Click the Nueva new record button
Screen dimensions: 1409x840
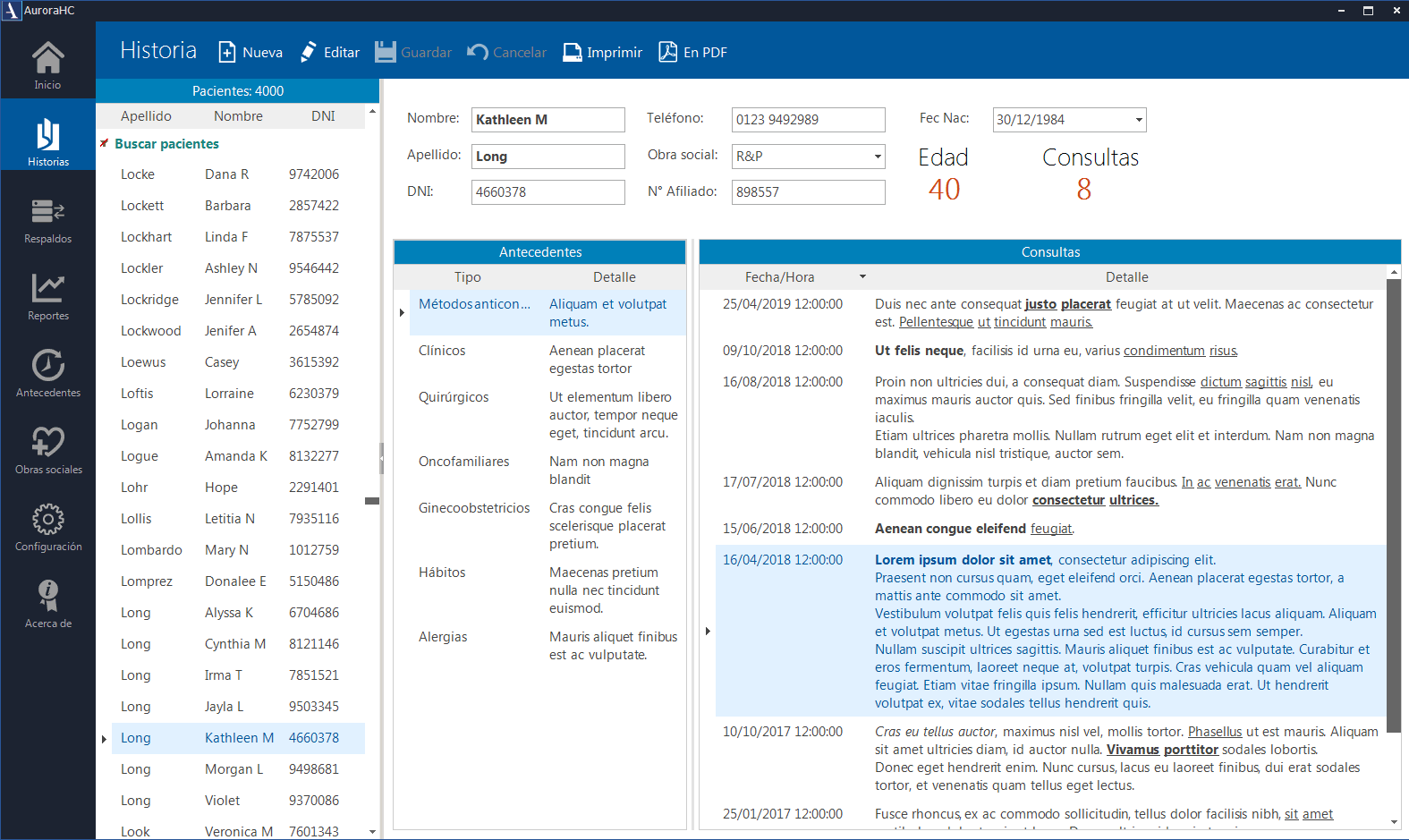coord(250,52)
